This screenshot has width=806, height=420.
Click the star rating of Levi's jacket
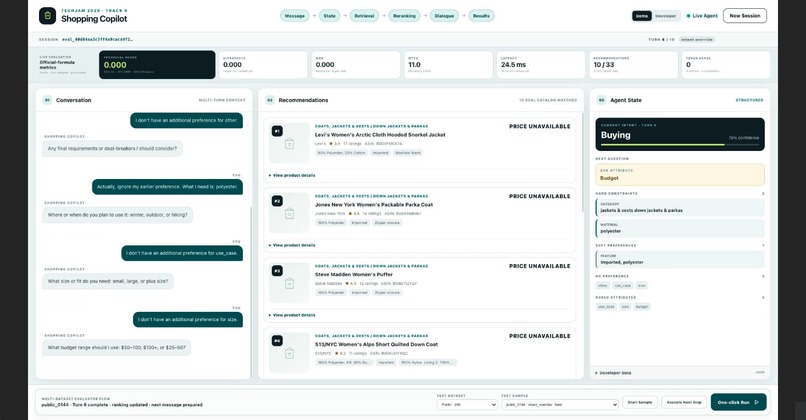pos(335,144)
